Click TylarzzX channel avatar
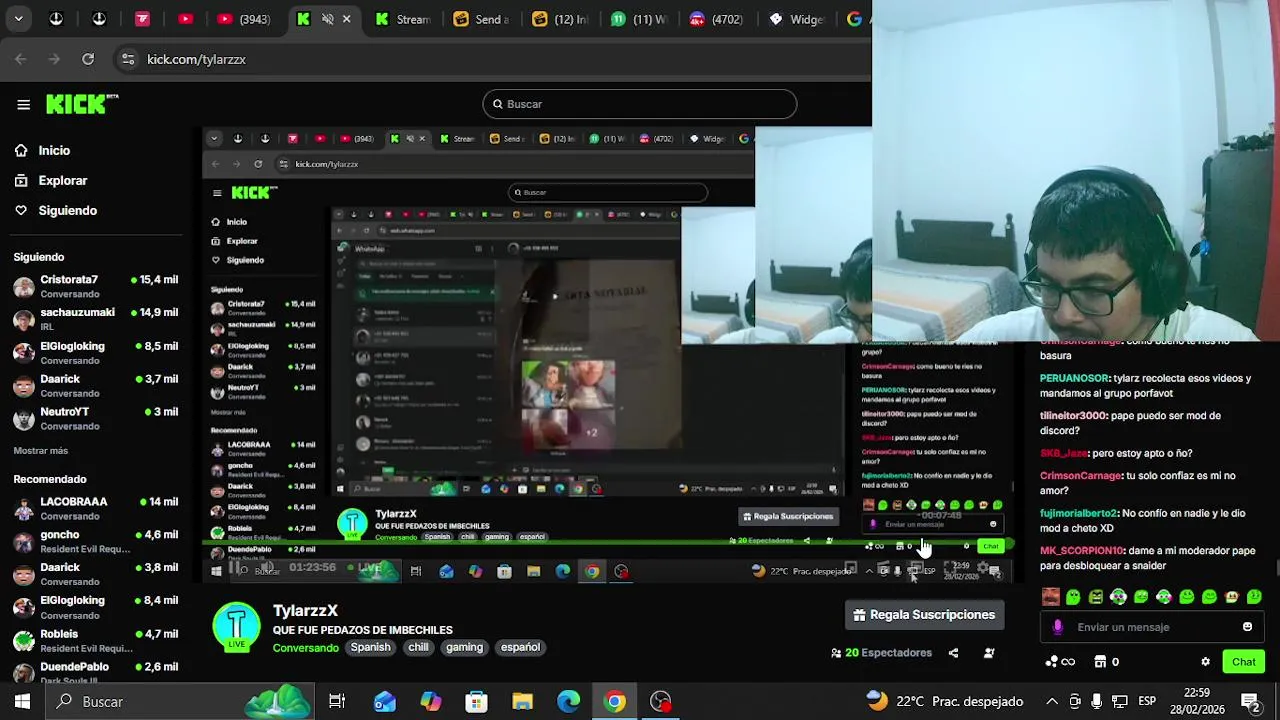The width and height of the screenshot is (1280, 720). [x=237, y=628]
